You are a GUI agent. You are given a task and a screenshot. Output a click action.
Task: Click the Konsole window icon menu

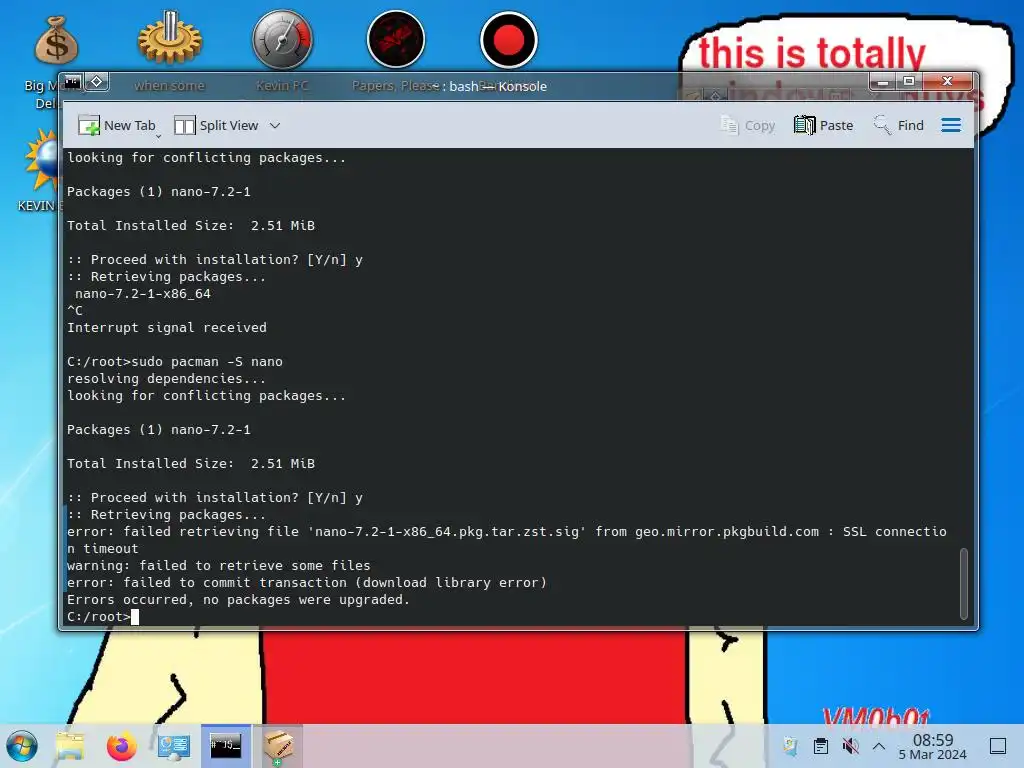tap(72, 82)
